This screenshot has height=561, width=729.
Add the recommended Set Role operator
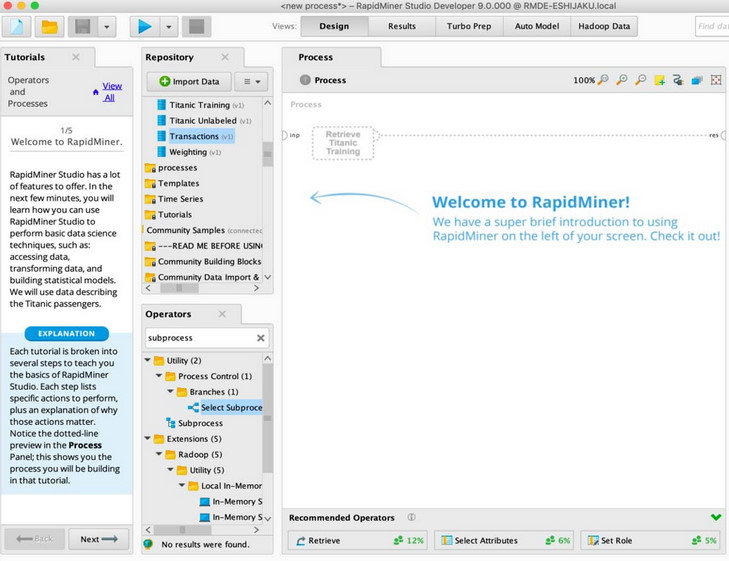(x=650, y=541)
